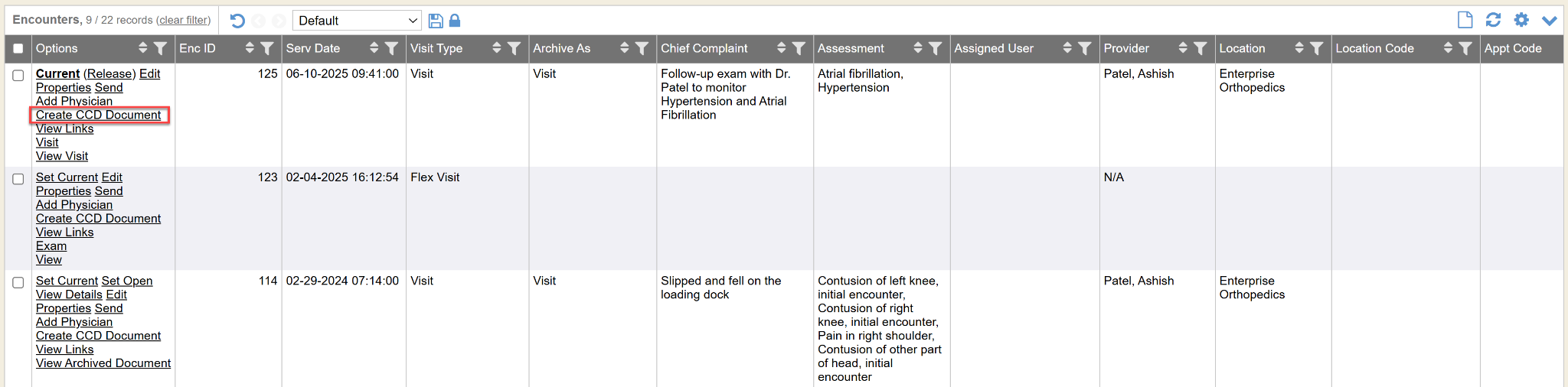The image size is (1568, 387).
Task: Click the Visit Type column header
Action: tap(436, 48)
